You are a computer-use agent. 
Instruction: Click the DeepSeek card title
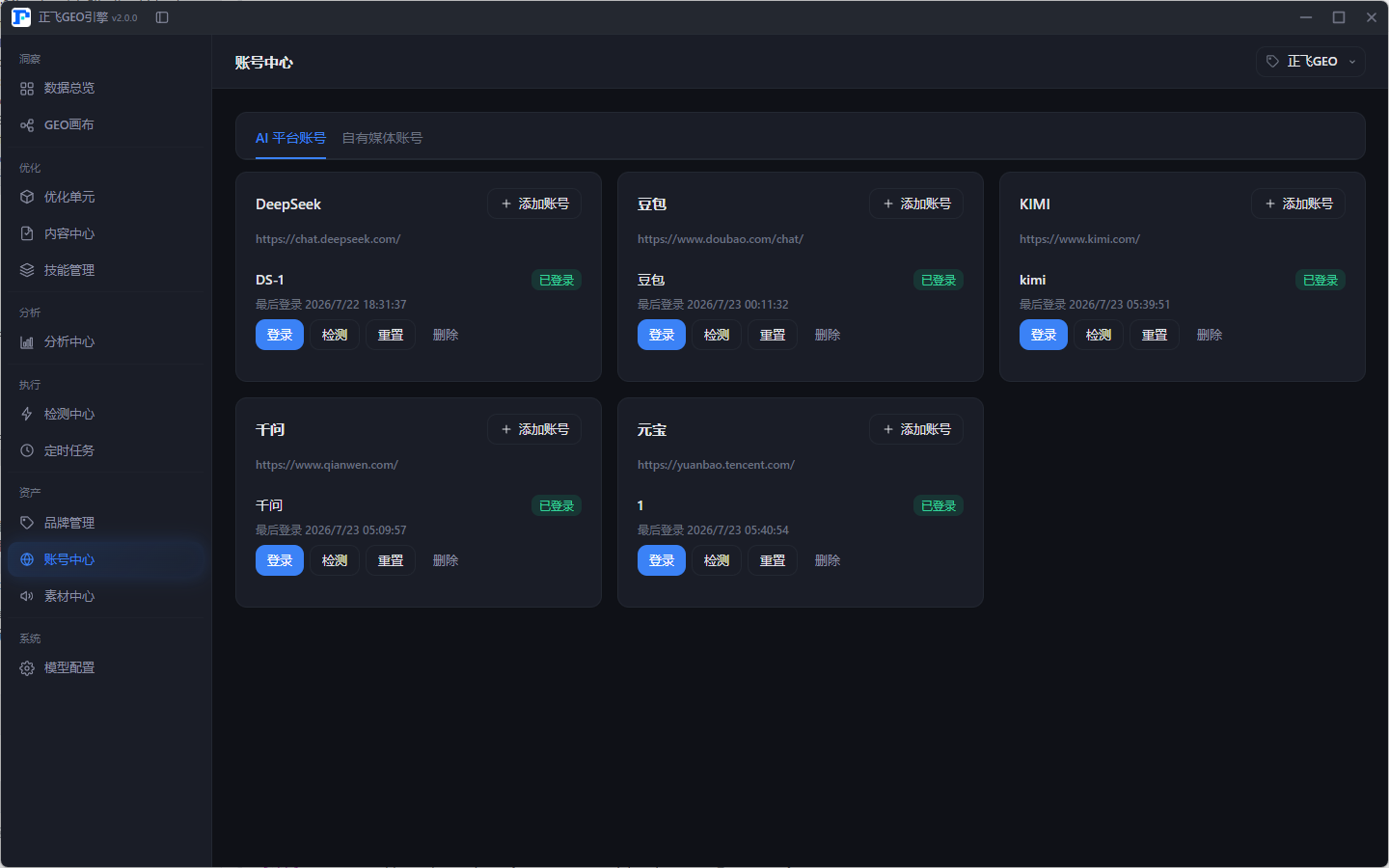[x=288, y=204]
